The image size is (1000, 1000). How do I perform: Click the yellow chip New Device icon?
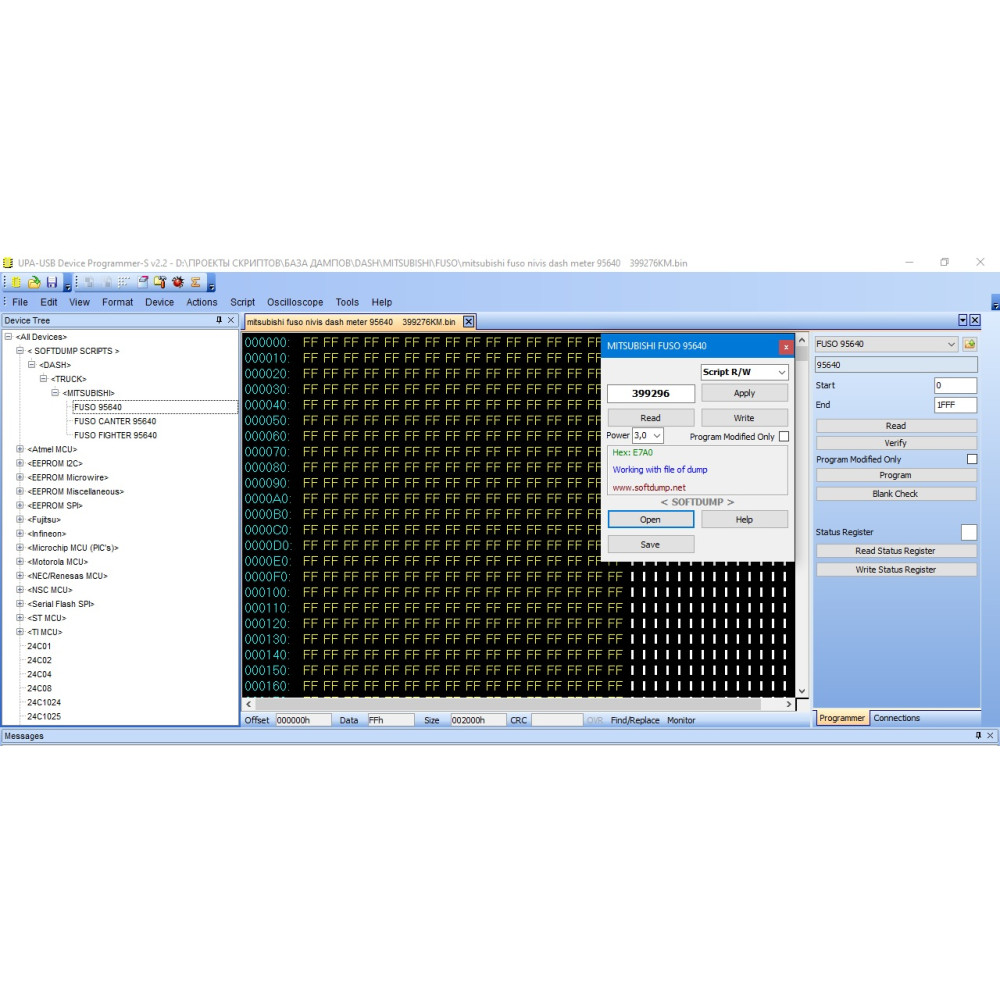(x=16, y=282)
